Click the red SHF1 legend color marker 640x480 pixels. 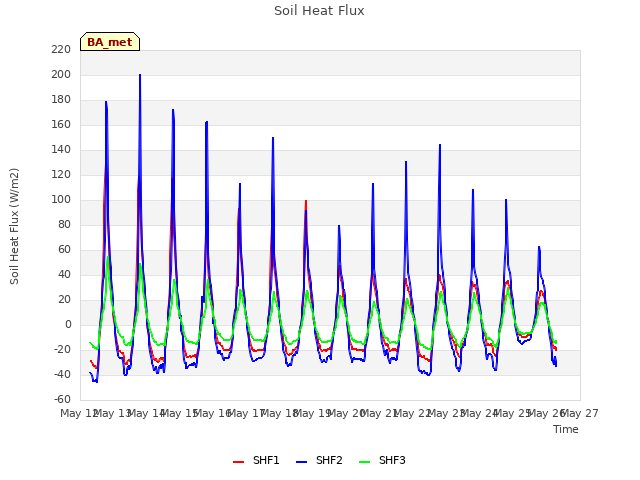238,462
